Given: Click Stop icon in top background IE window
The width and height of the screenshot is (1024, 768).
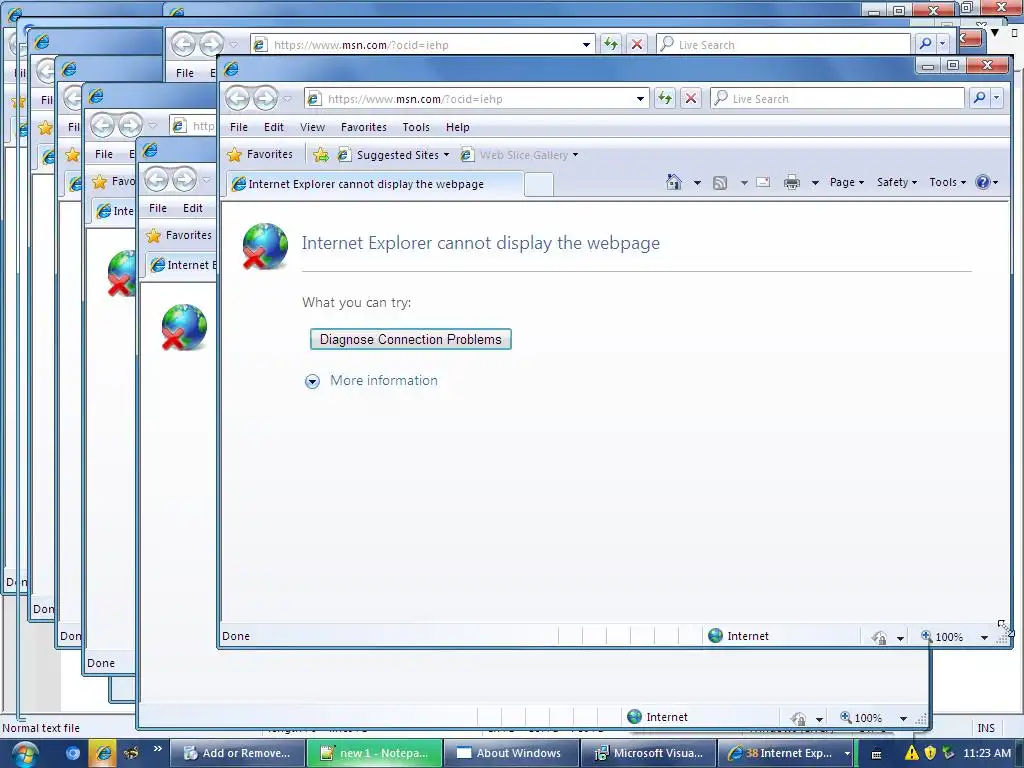Looking at the screenshot, I should point(637,44).
